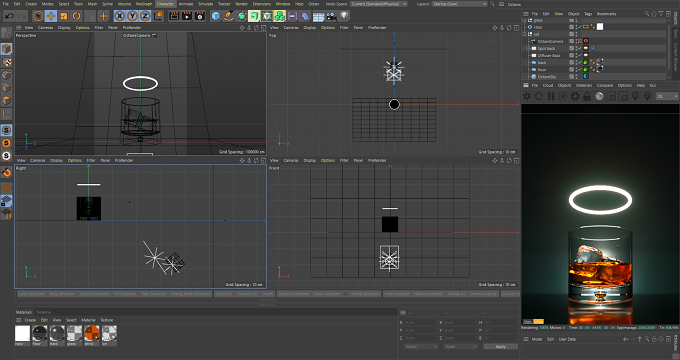Select the orange drink material thumbnail
This screenshot has height=360, width=680.
click(x=92, y=334)
